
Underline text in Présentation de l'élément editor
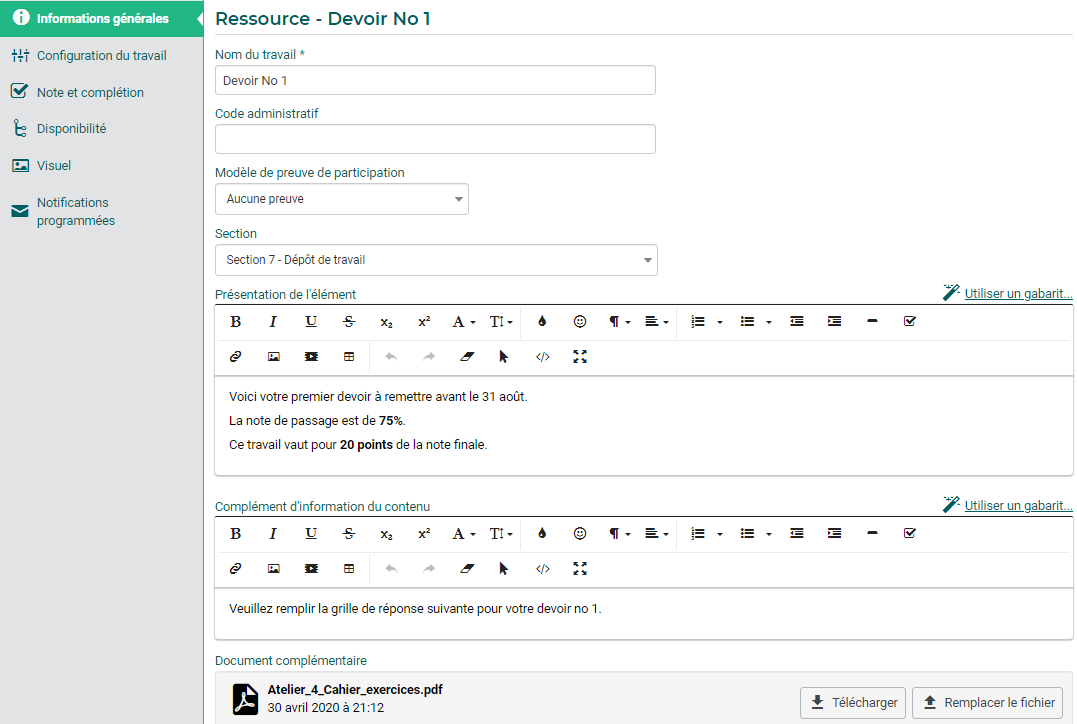(311, 321)
